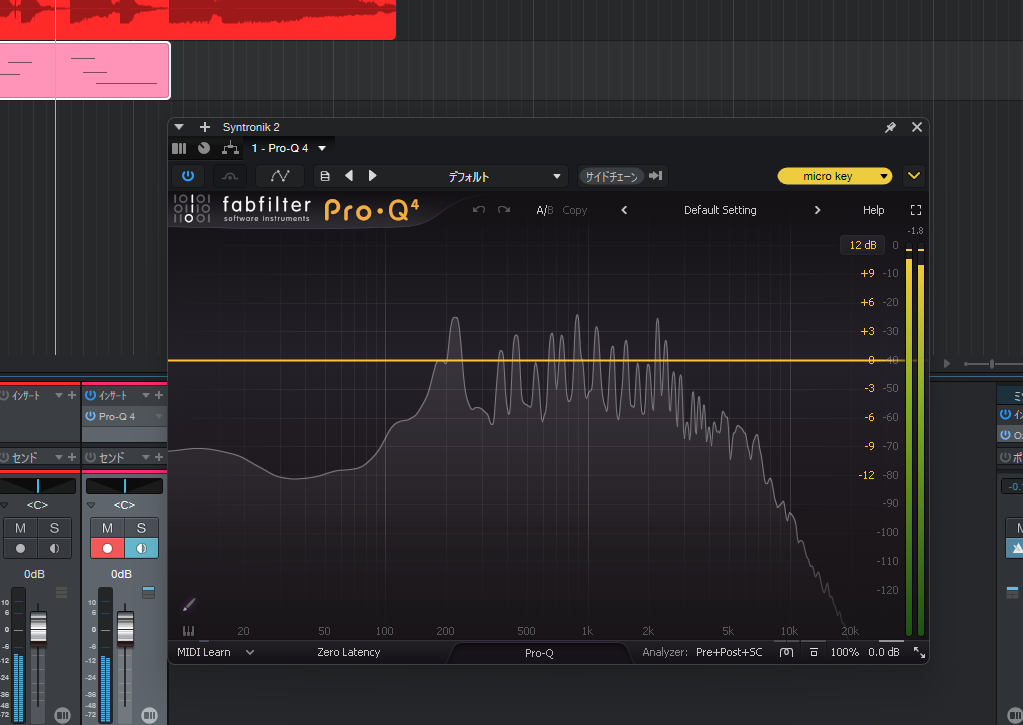Click the サイドチェーン sidechain button
The height and width of the screenshot is (725, 1023).
(x=611, y=176)
